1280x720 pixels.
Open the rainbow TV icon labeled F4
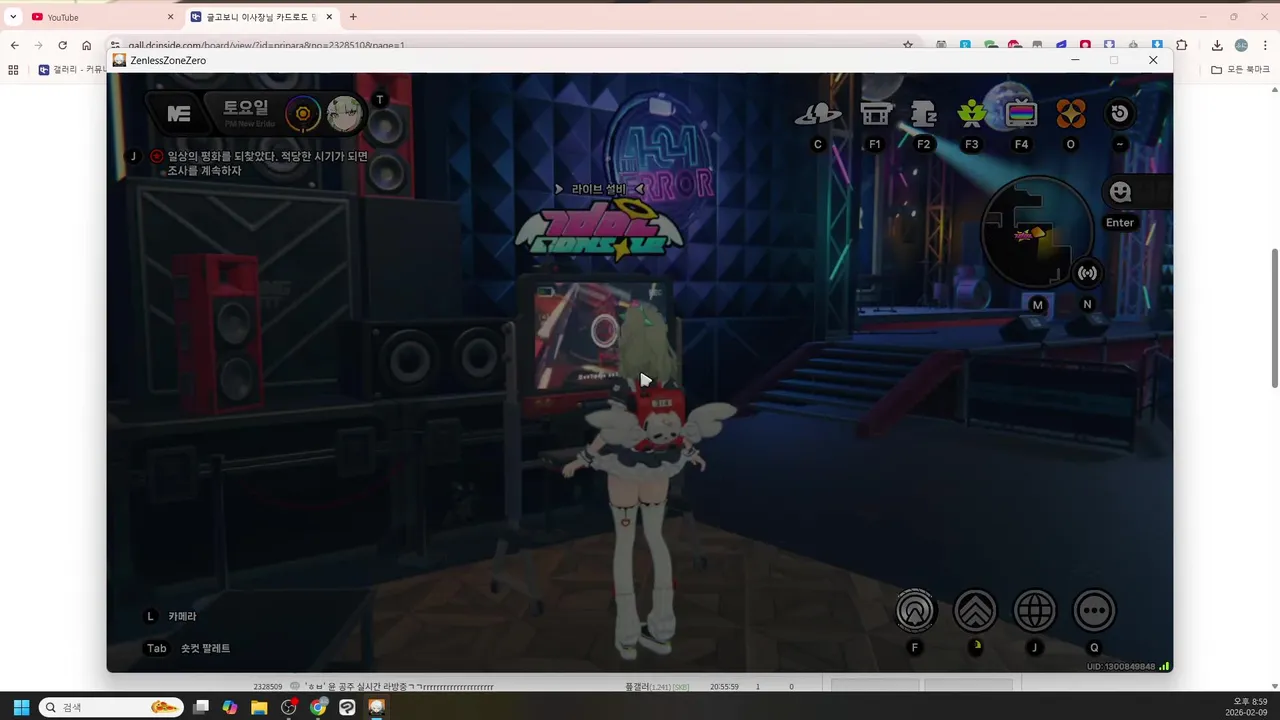click(x=1021, y=114)
